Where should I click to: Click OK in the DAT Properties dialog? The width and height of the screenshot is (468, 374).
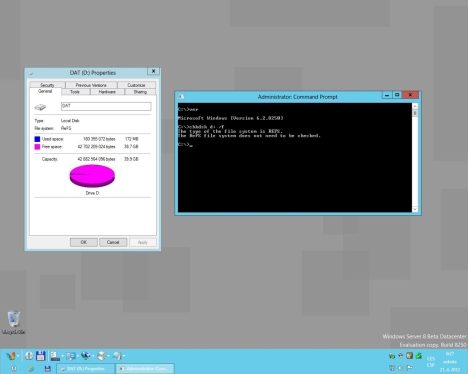(x=84, y=242)
